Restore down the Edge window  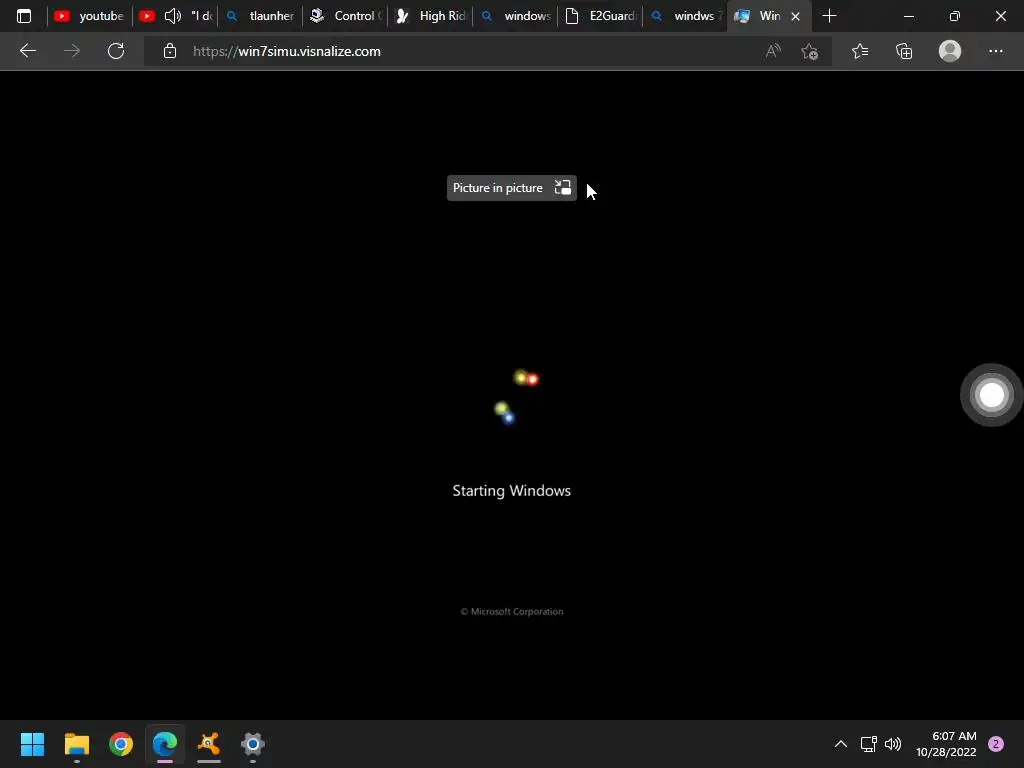coord(954,16)
